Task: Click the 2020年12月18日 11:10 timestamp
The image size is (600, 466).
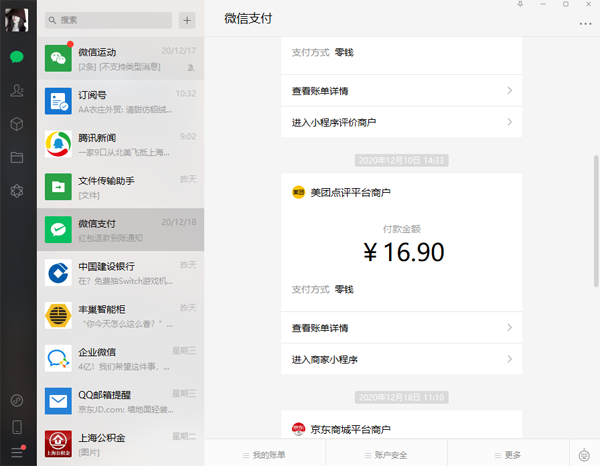Action: [401, 398]
